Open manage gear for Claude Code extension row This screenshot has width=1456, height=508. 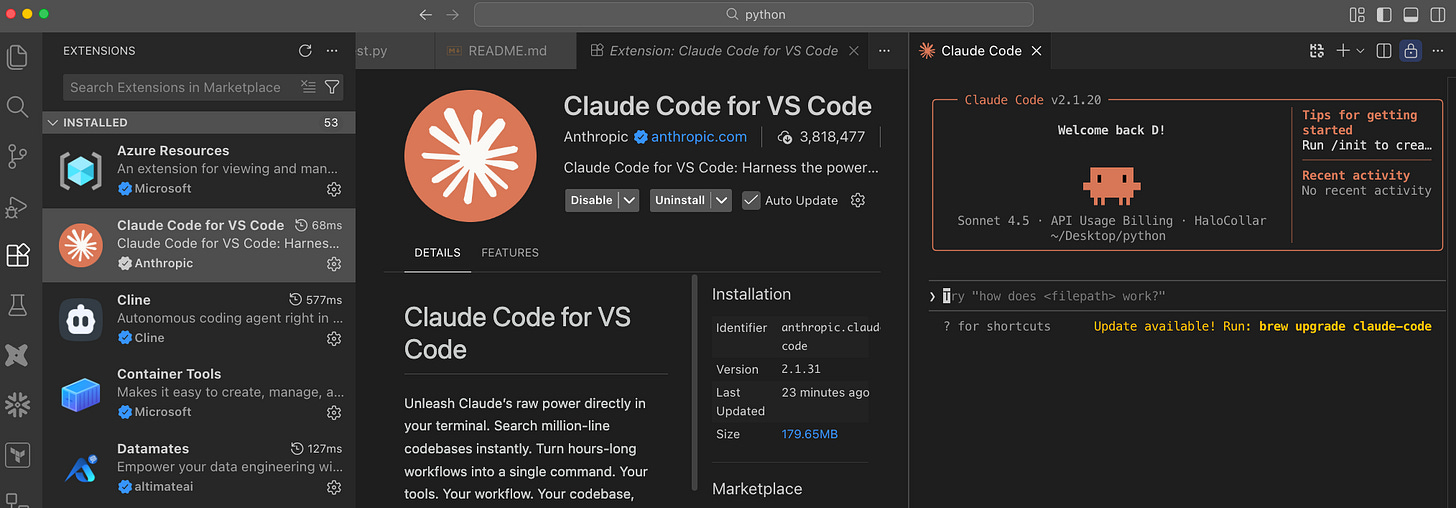[334, 264]
